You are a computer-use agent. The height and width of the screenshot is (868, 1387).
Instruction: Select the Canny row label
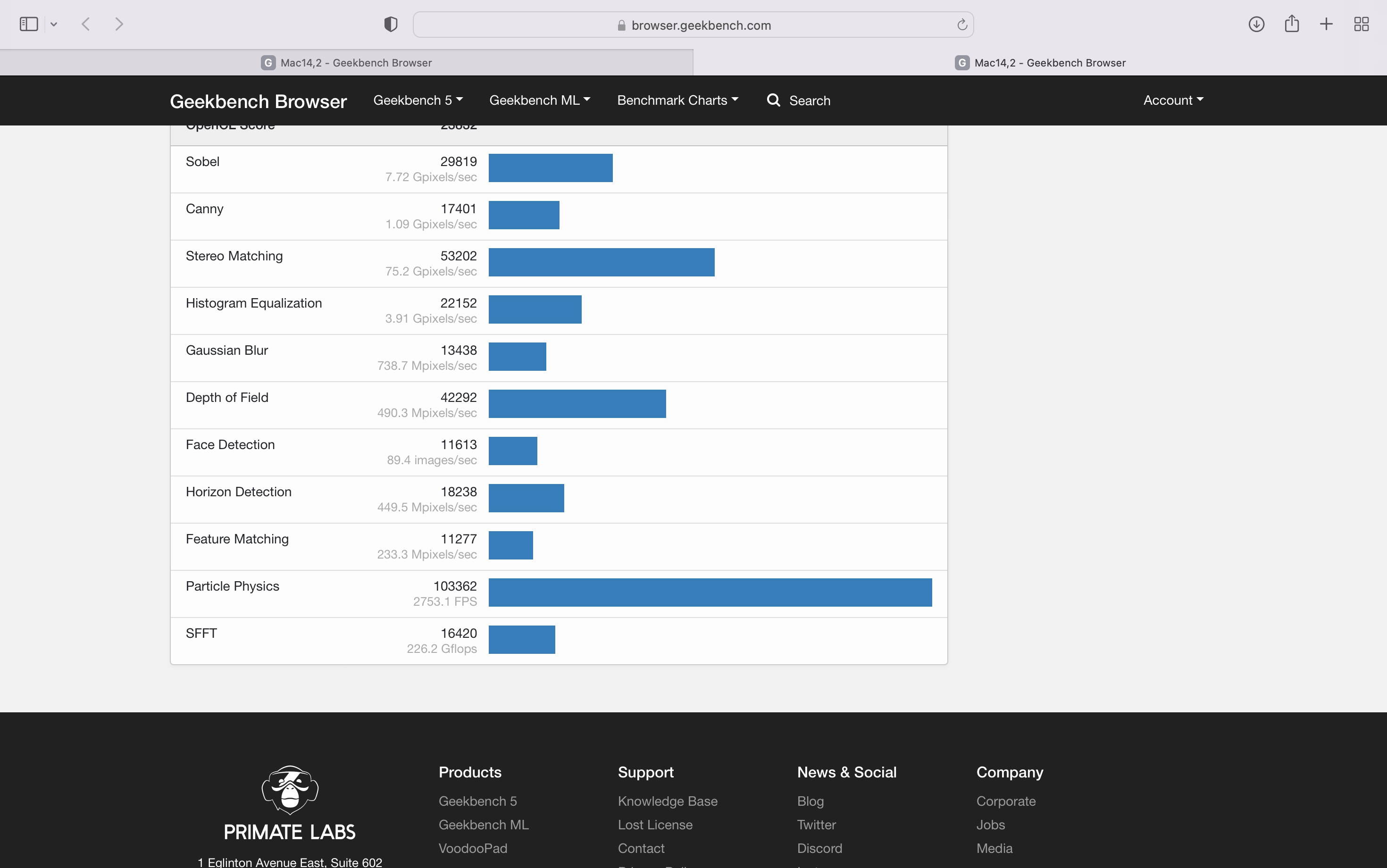[x=204, y=209]
